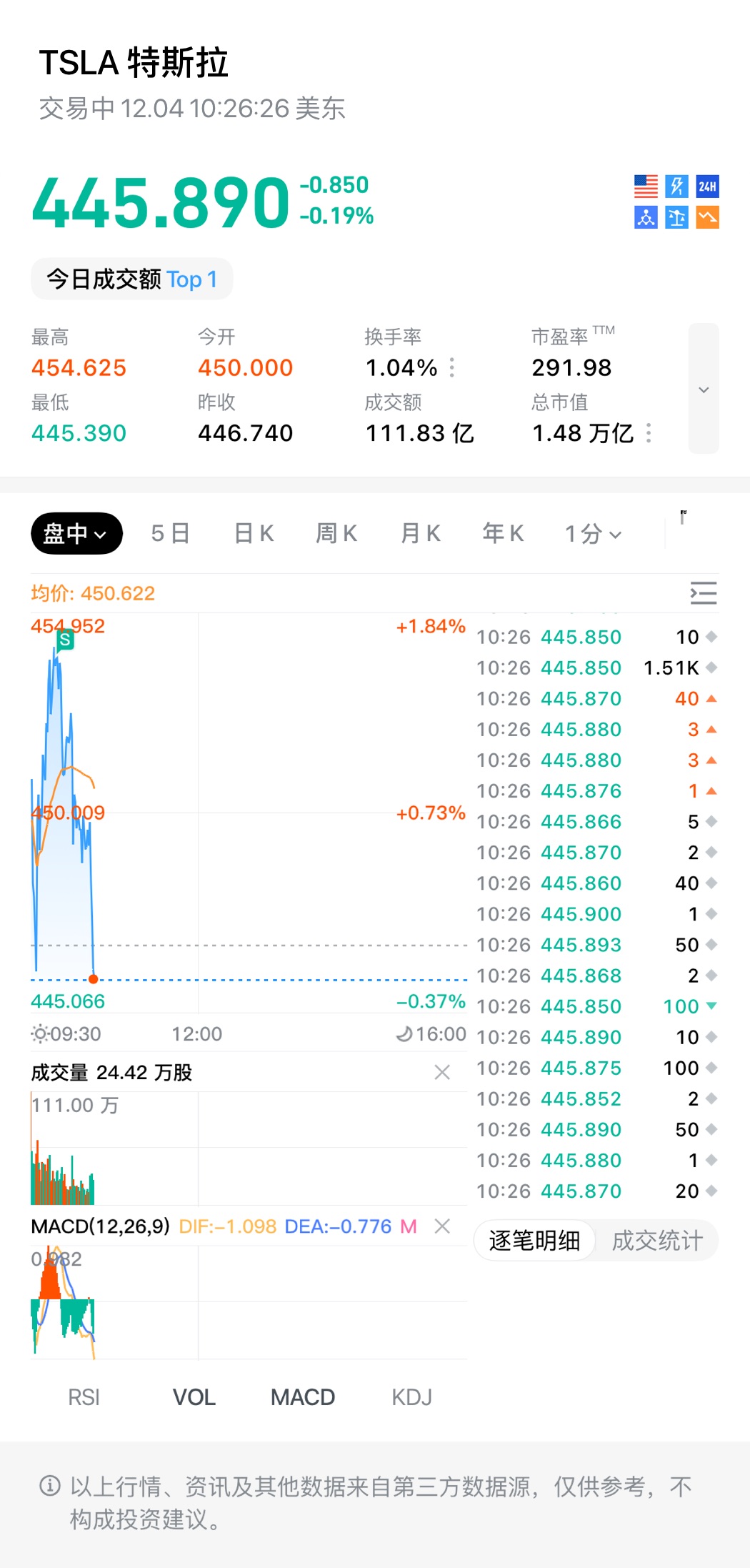Tap the 今日成交额 Top 1 badge

(x=132, y=279)
